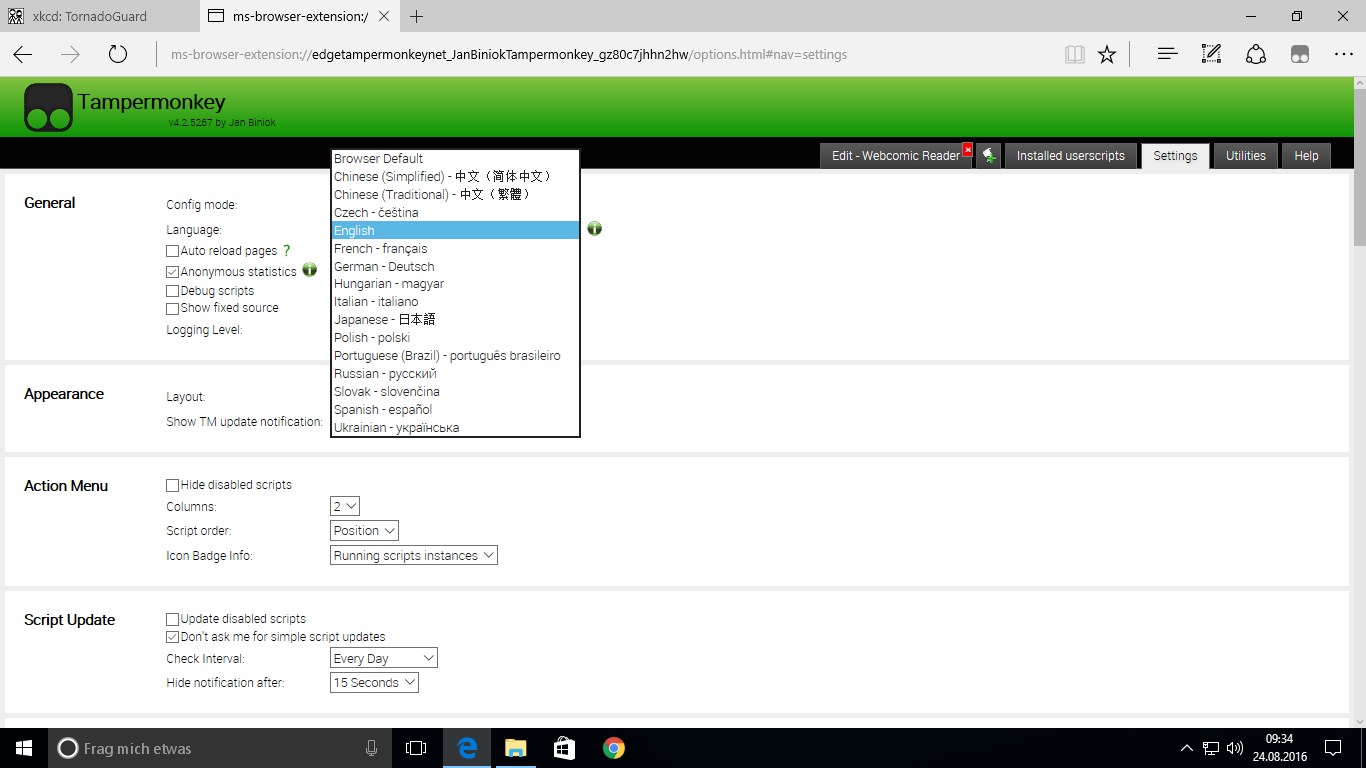Check Hide disabled scripts
Viewport: 1366px width, 768px height.
(x=172, y=485)
